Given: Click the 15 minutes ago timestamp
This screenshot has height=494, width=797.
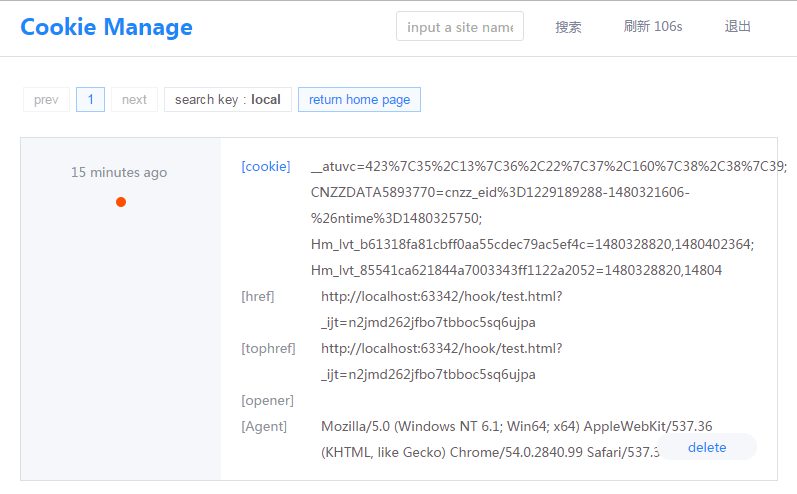Looking at the screenshot, I should (x=119, y=172).
